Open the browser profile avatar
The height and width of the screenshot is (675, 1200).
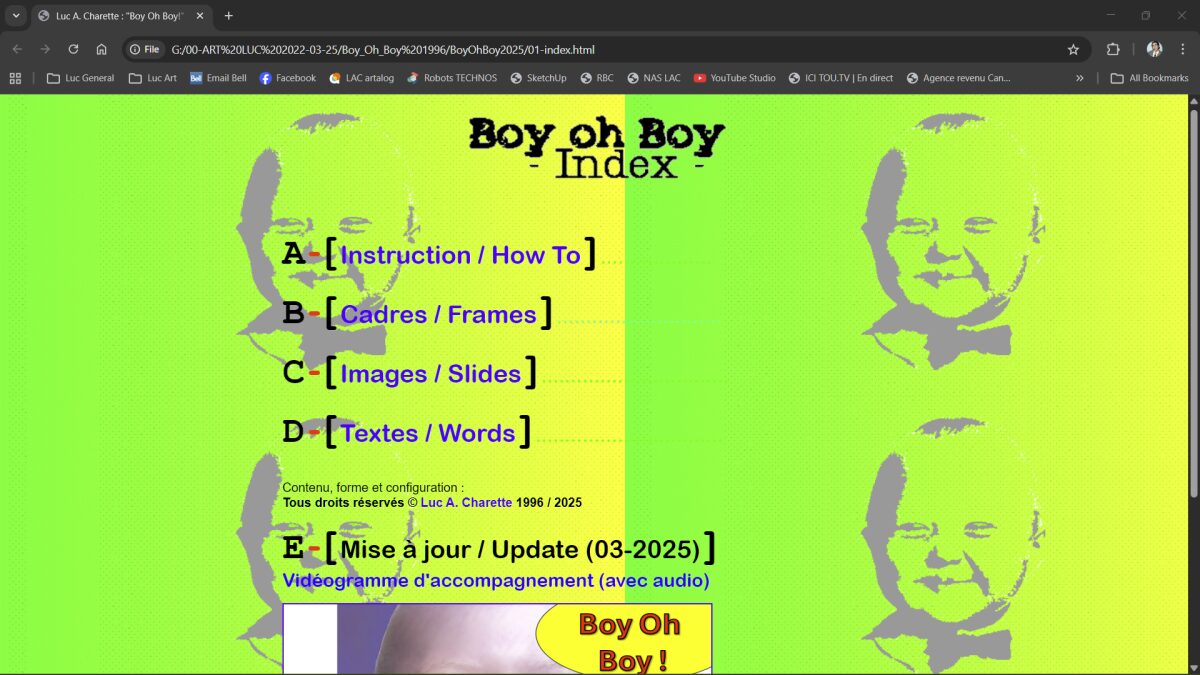[x=1153, y=48]
